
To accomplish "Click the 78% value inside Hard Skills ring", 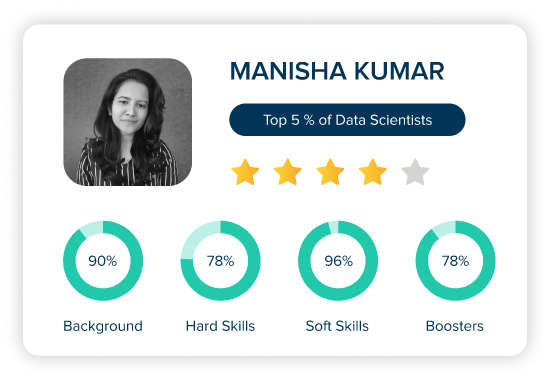I will pos(220,261).
